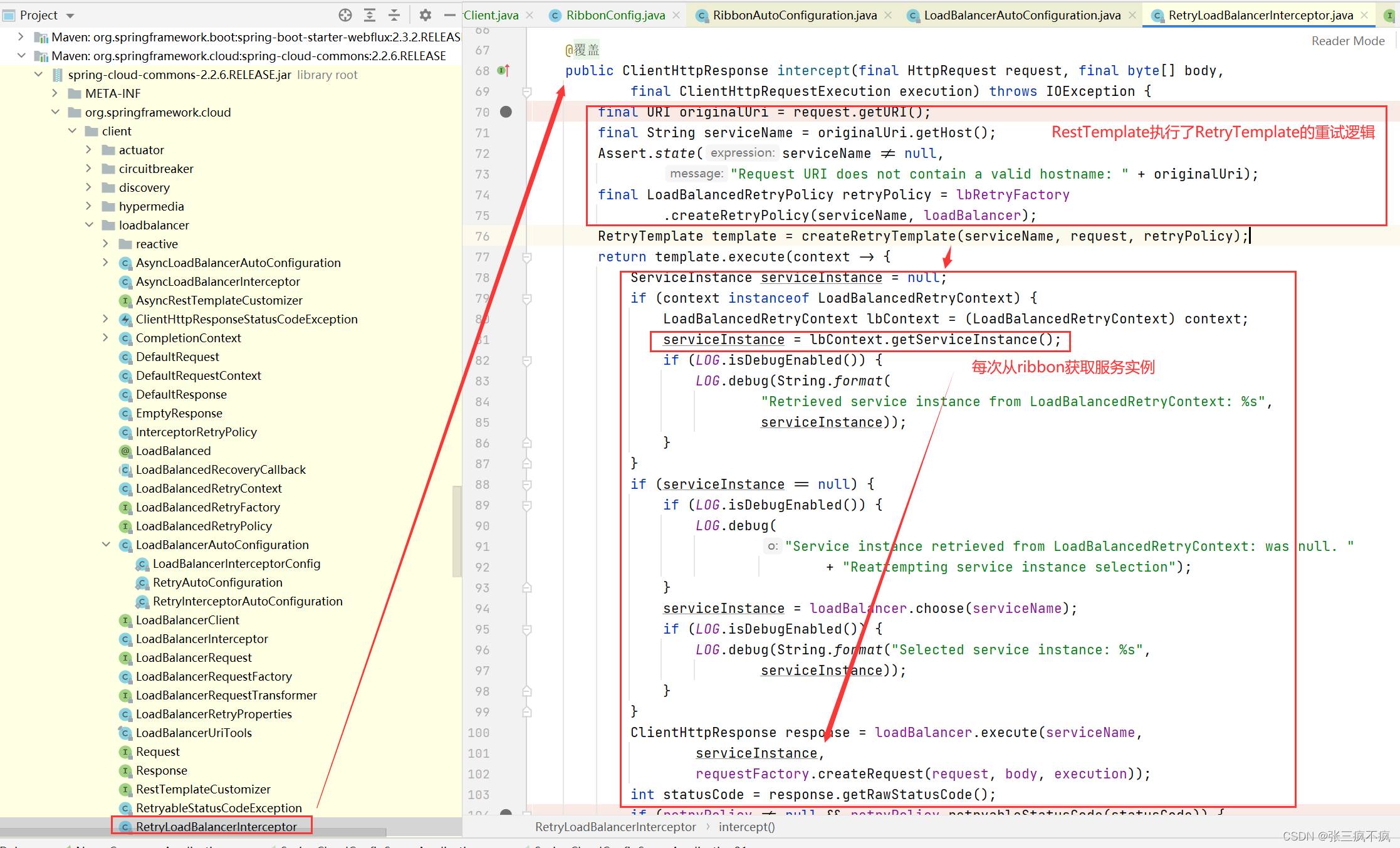Hide the Project panel with minus icon
The image size is (1400, 848).
coord(449,15)
